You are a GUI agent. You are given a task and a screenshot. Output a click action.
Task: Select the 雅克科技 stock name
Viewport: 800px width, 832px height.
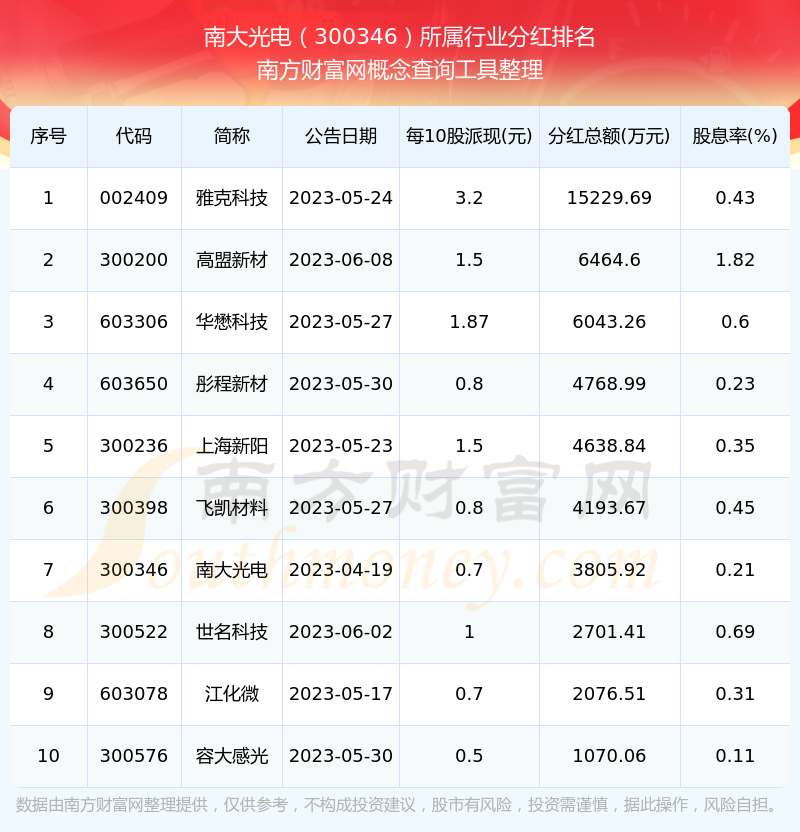(x=232, y=198)
